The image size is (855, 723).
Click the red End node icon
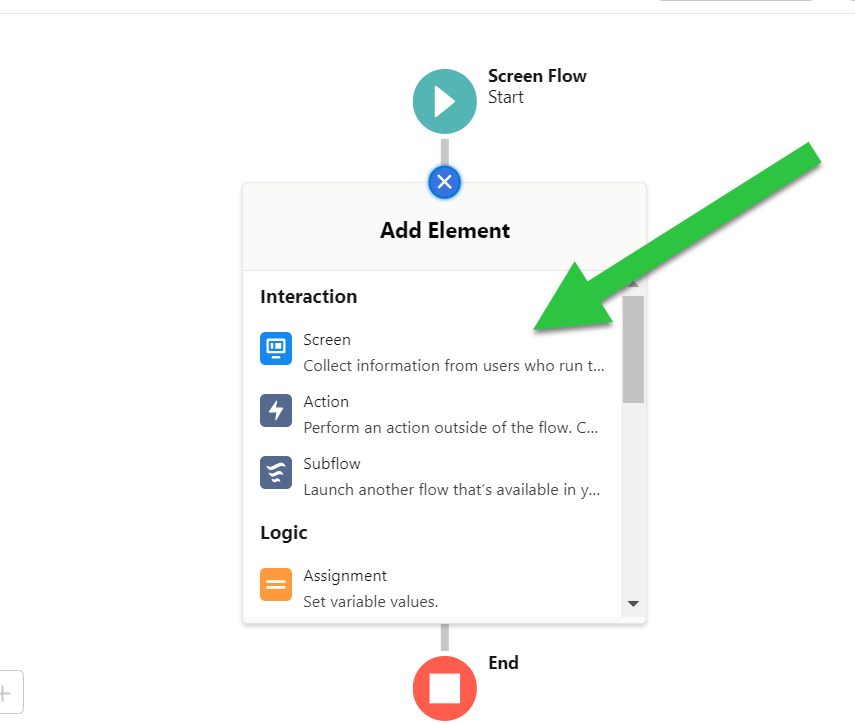(444, 688)
